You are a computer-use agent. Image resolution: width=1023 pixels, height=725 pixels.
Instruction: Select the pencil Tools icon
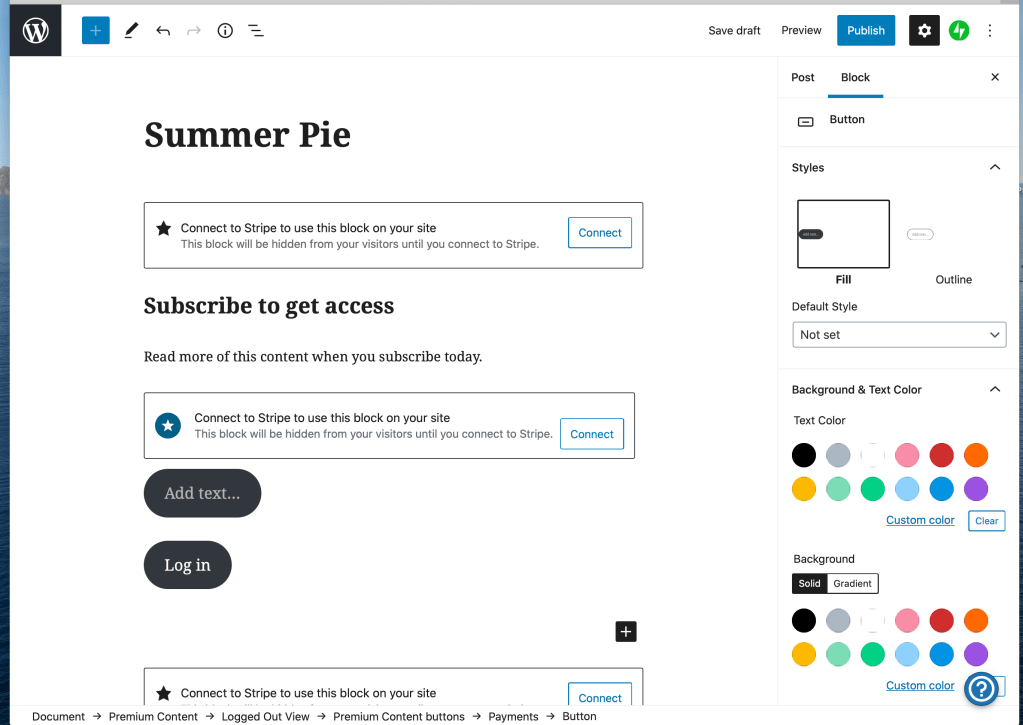131,31
